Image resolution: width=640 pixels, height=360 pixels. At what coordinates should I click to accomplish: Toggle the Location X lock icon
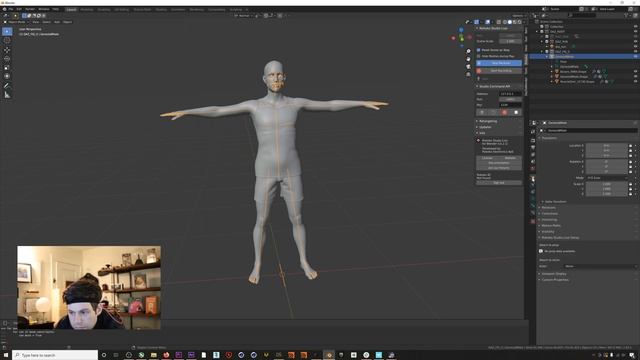click(630, 145)
